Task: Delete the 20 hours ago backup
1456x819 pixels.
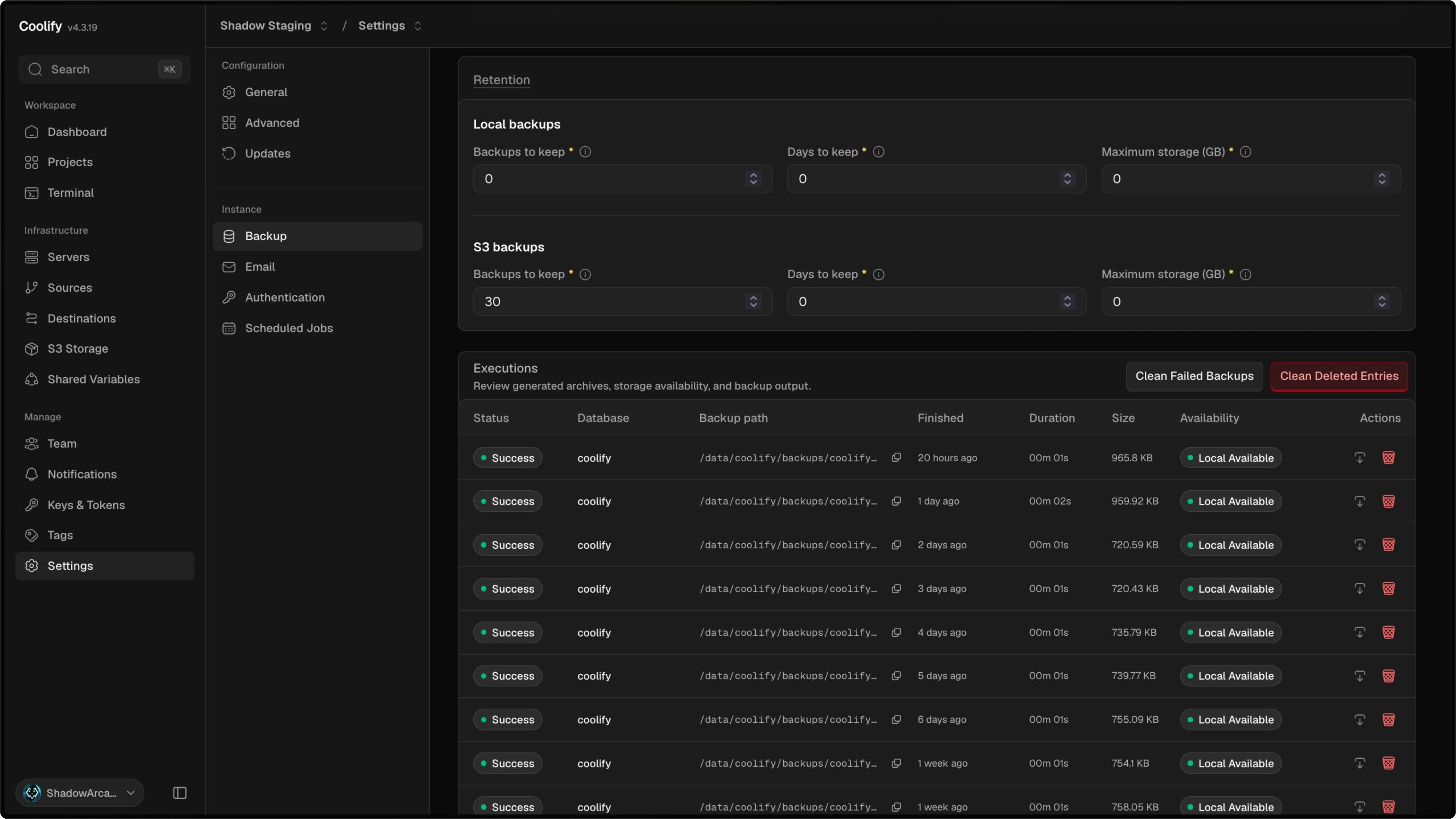Action: [1388, 457]
